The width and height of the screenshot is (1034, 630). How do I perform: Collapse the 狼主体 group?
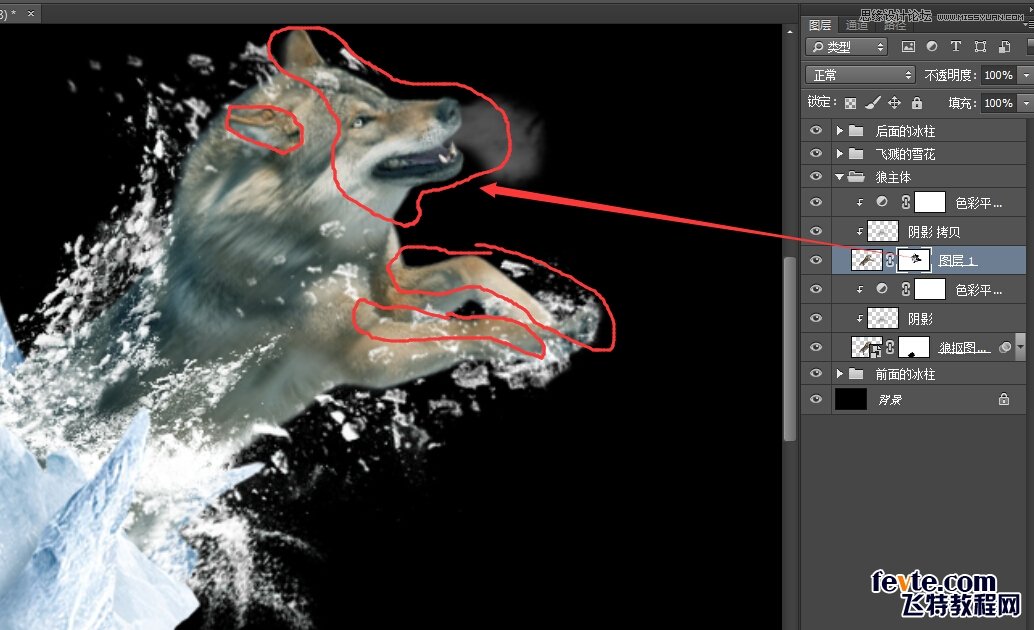(x=839, y=177)
